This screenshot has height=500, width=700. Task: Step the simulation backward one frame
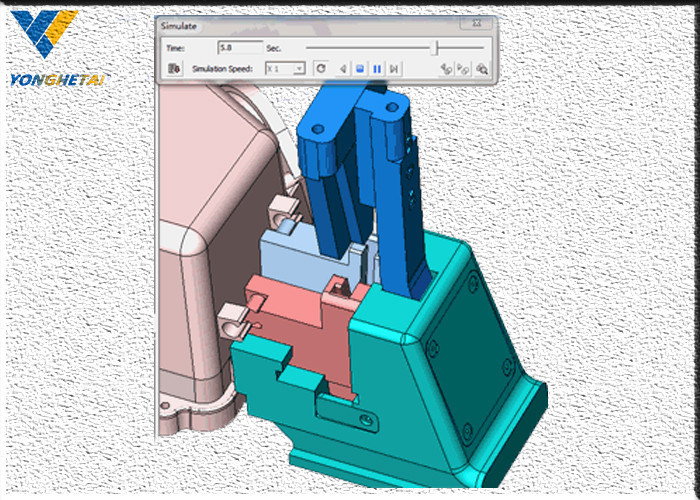coord(343,69)
